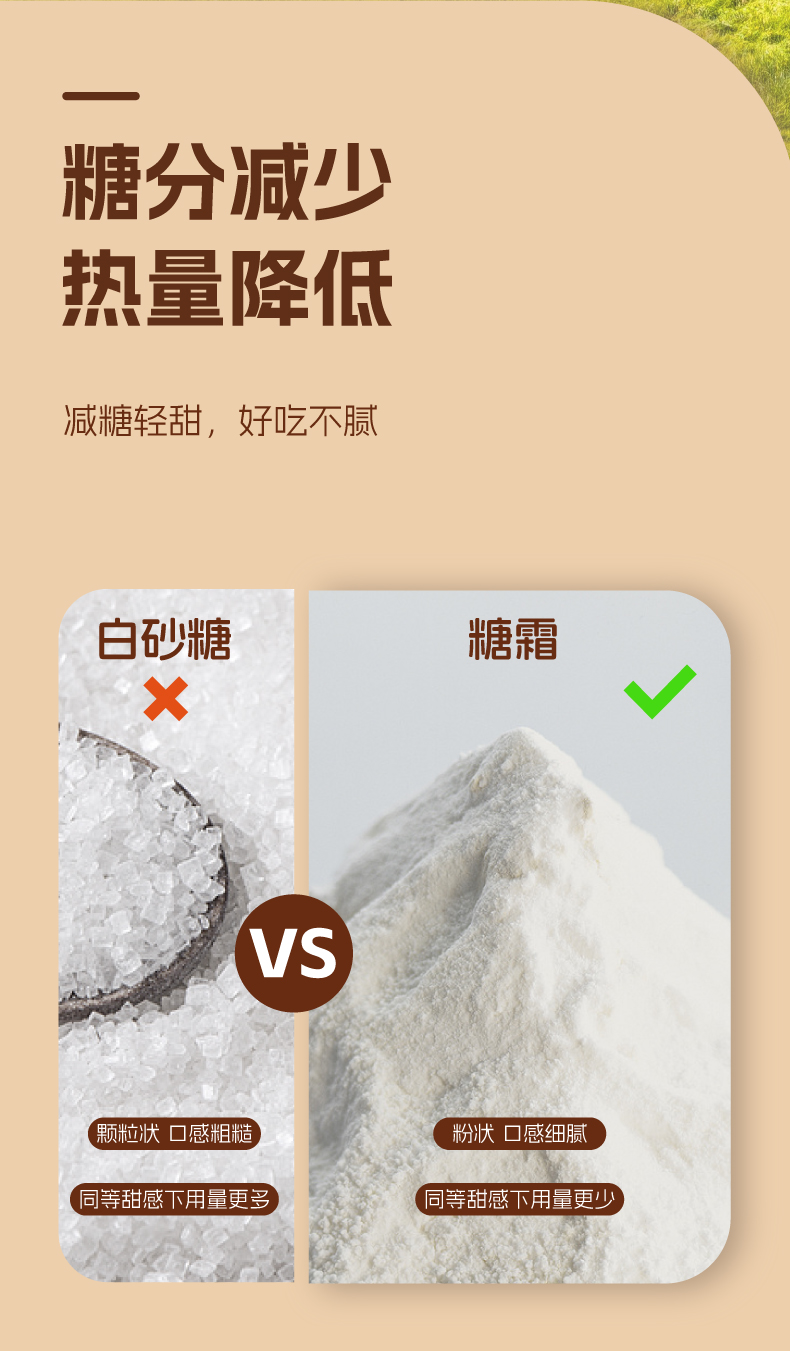Click the 同等甜感下用量更少 pill label
Screen dimensions: 790x1351
pyautogui.click(x=520, y=1199)
